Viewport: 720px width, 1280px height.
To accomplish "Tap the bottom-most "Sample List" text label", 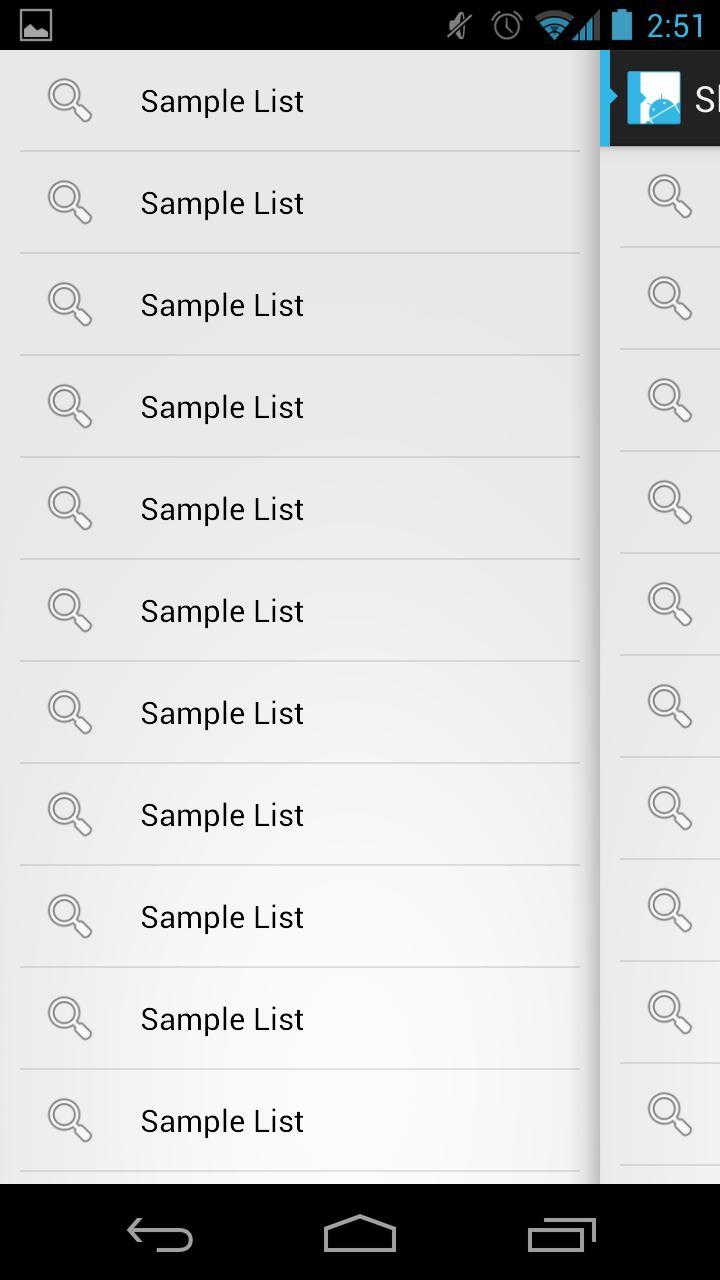I will point(222,1121).
